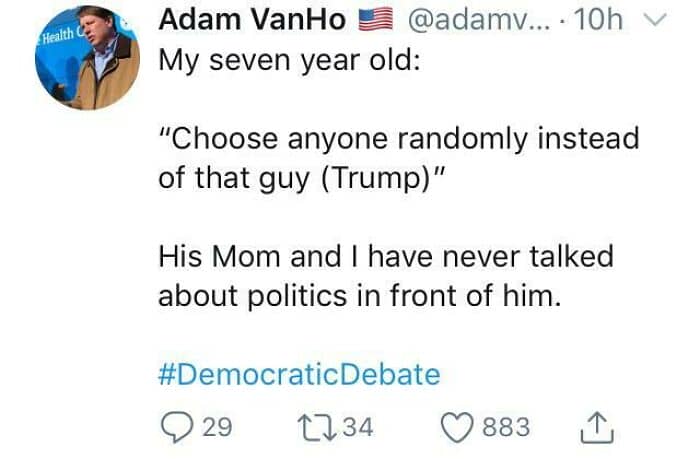Click the American flag emoji beside the name

[376, 20]
